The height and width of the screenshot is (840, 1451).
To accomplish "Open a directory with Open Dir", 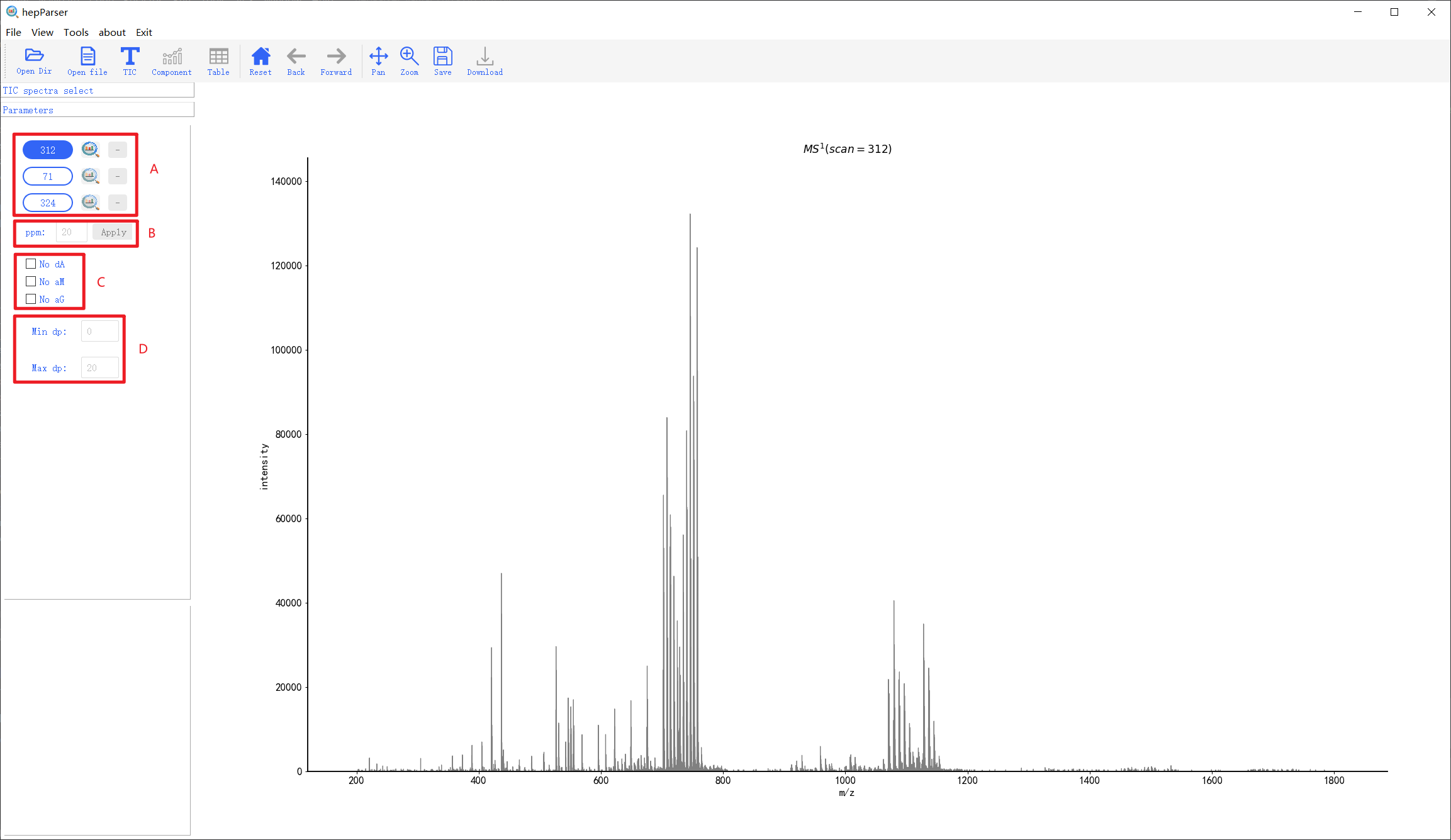I will click(34, 61).
